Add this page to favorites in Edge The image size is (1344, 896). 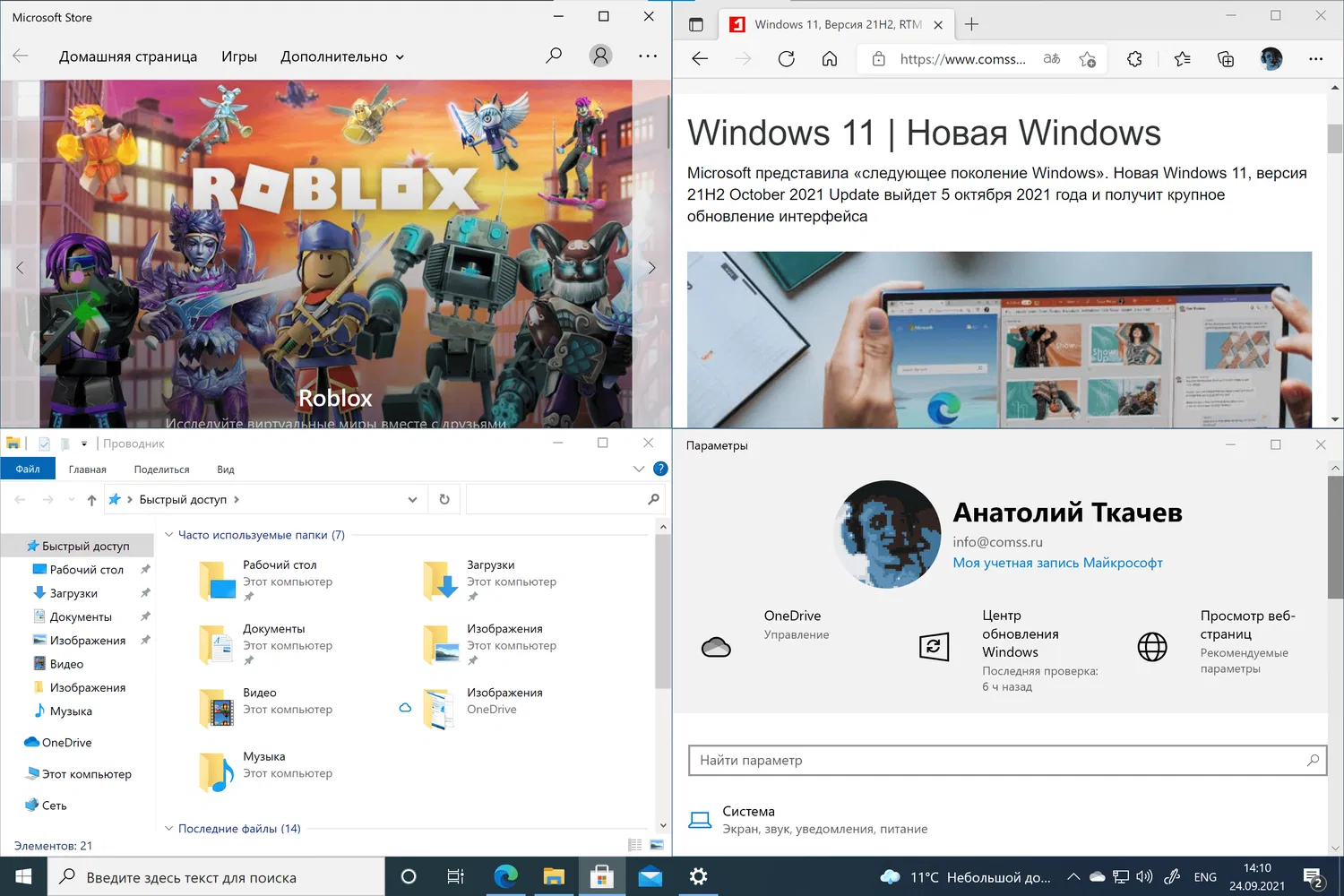tap(1088, 59)
